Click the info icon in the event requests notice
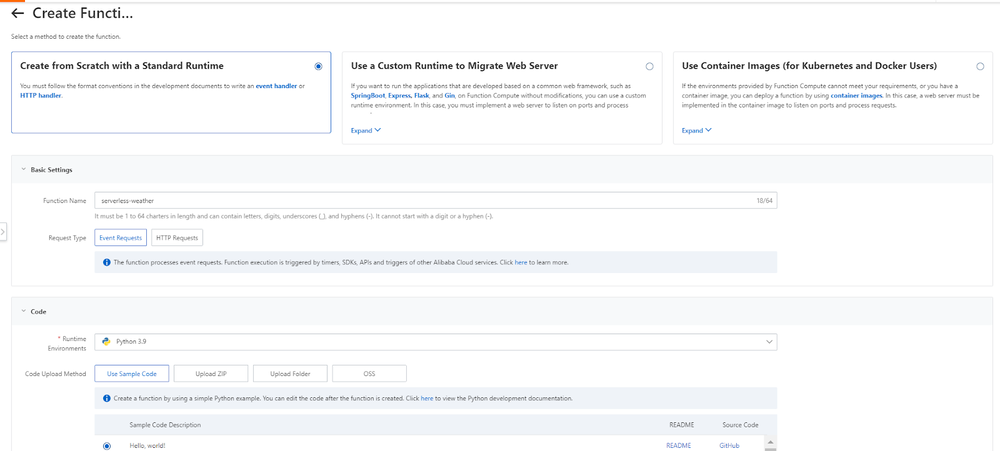This screenshot has height=451, width=1000. pyautogui.click(x=106, y=262)
